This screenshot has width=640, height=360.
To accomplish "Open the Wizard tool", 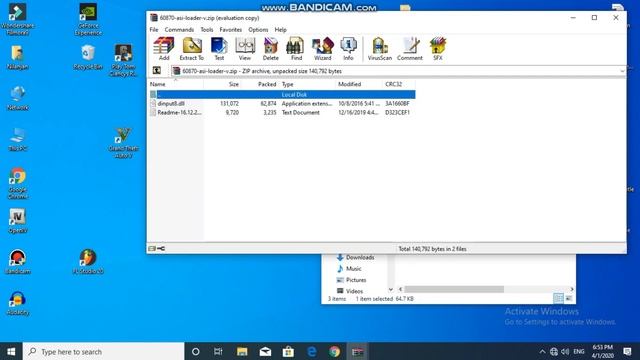I will tap(322, 49).
